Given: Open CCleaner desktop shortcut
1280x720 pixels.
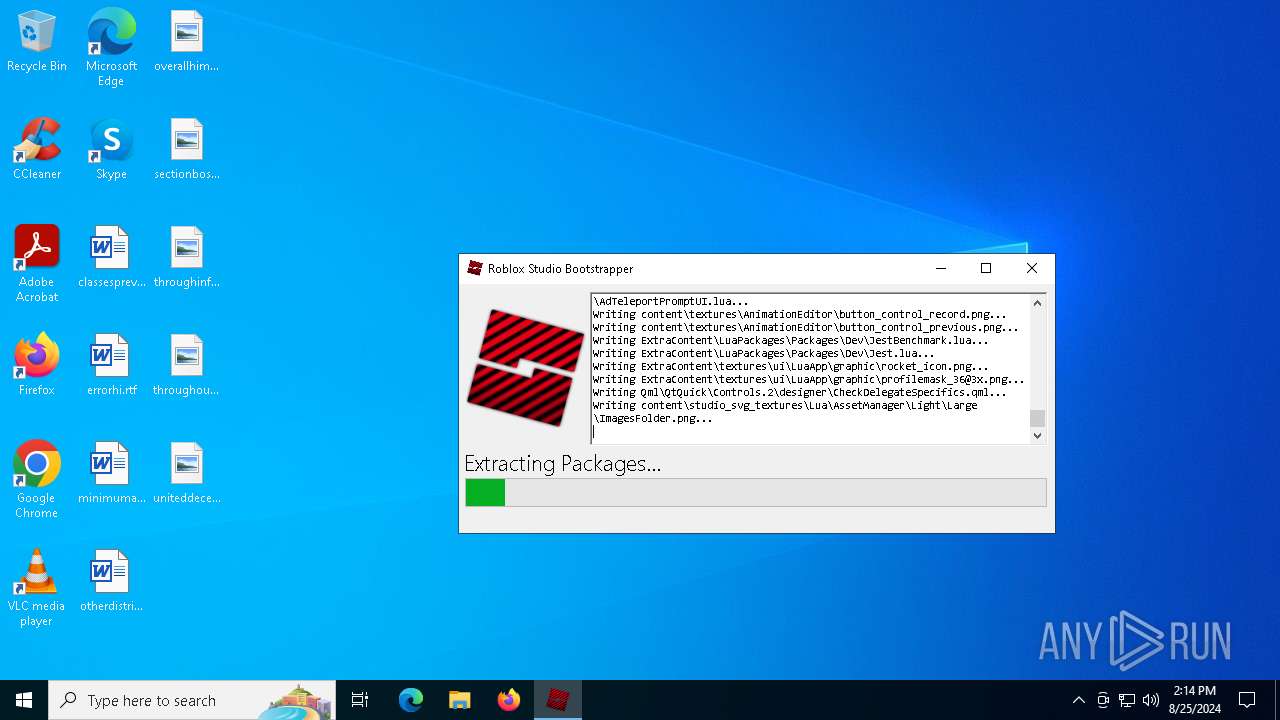Looking at the screenshot, I should [x=37, y=149].
